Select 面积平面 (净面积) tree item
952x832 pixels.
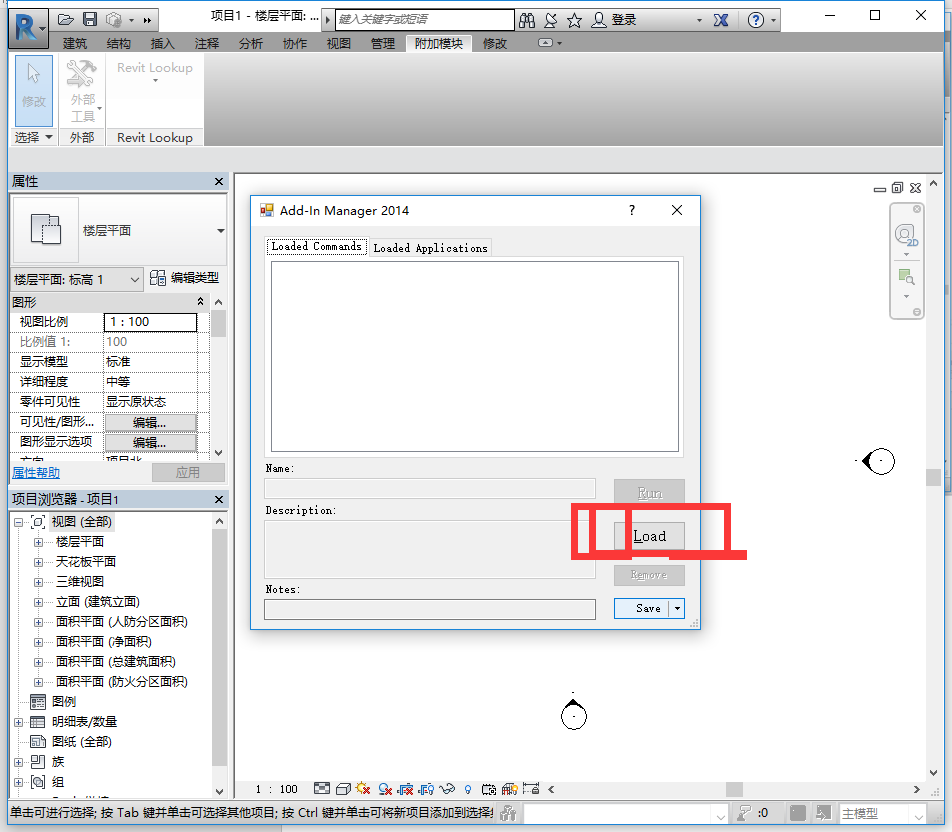(104, 642)
